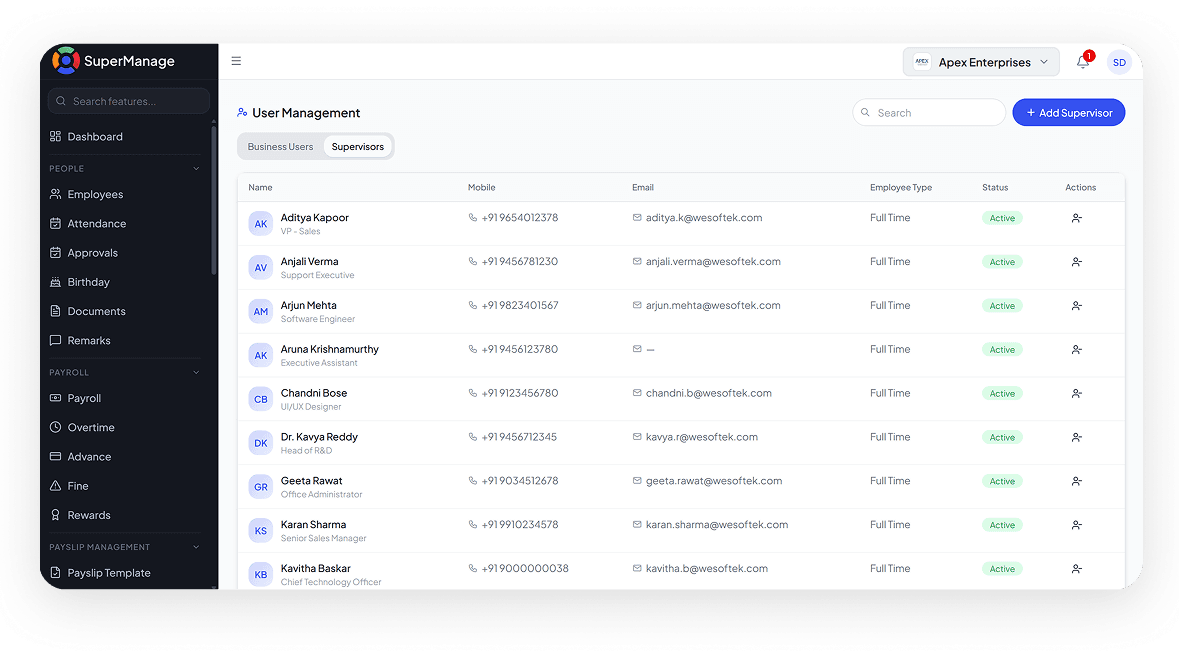Click the user Search field
The height and width of the screenshot is (657, 1179).
tap(929, 113)
